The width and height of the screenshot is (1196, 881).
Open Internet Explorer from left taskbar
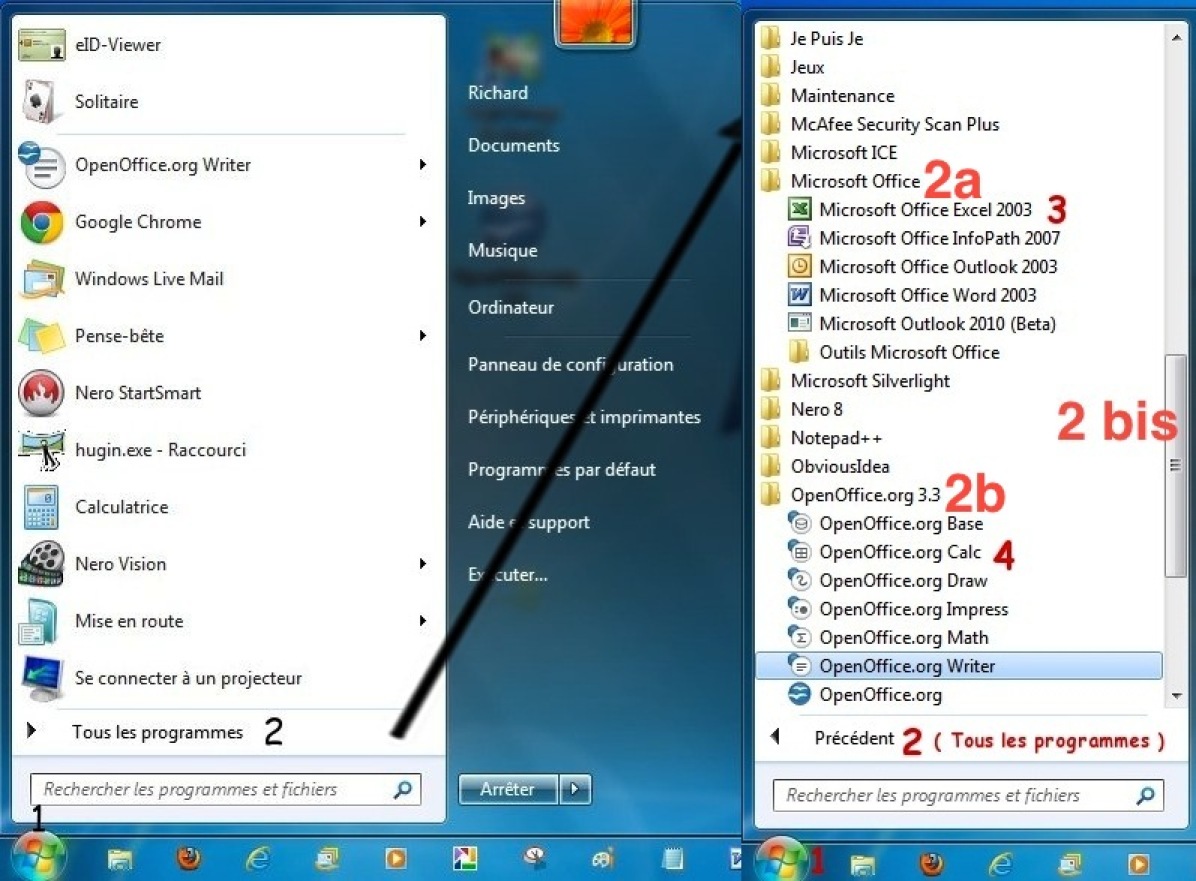[258, 860]
